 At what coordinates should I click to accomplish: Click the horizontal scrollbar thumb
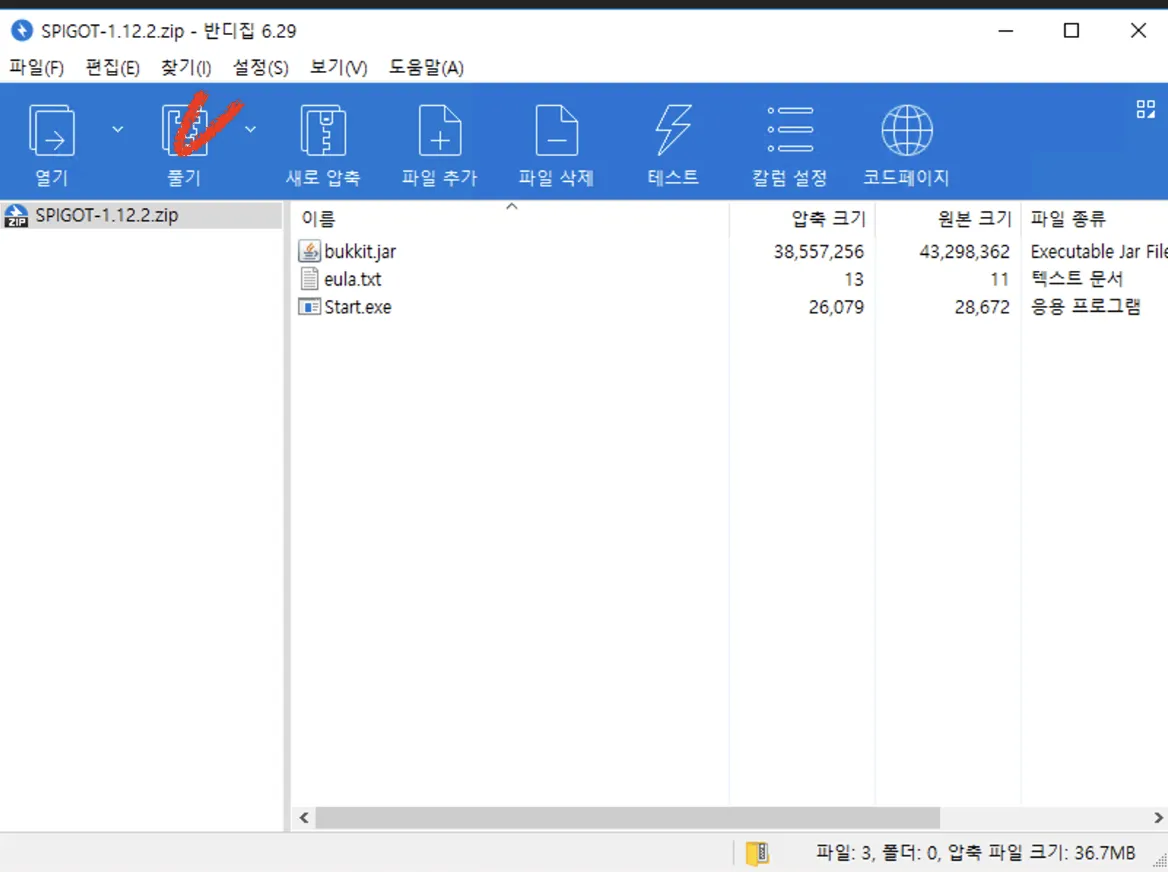click(627, 818)
